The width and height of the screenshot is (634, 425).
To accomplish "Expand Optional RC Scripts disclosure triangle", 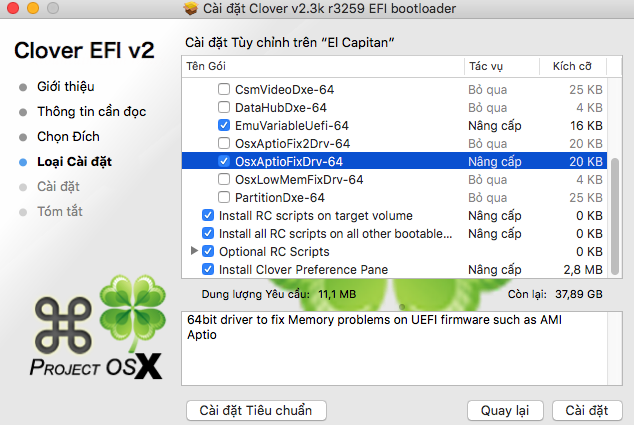I will point(194,251).
